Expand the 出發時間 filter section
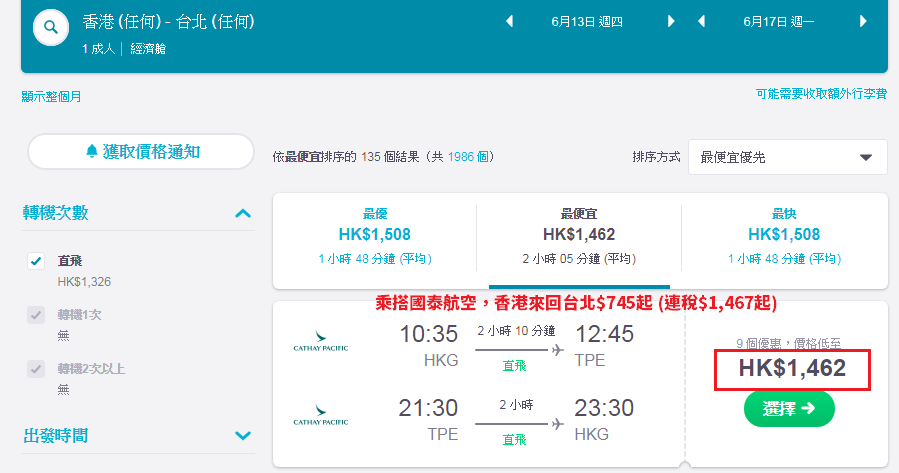Image resolution: width=899 pixels, height=473 pixels. coord(243,436)
